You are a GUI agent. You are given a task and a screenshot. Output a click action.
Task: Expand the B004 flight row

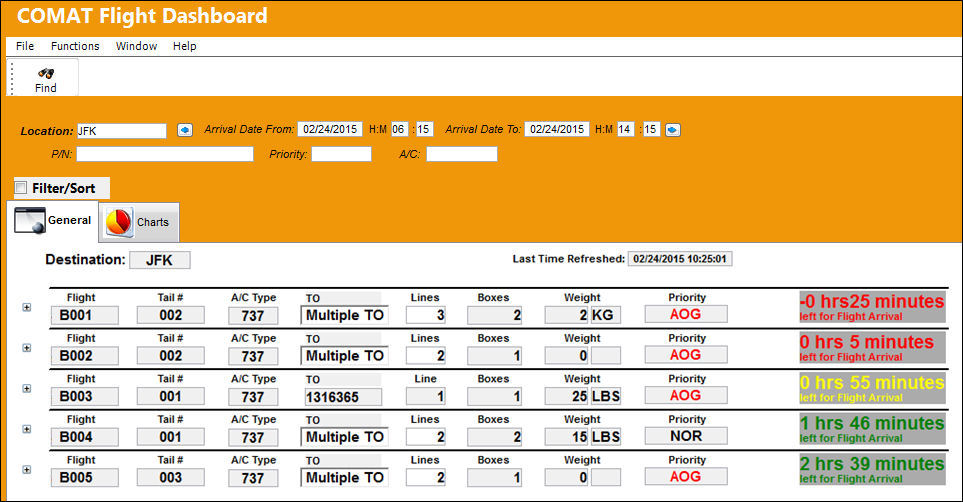[26, 429]
